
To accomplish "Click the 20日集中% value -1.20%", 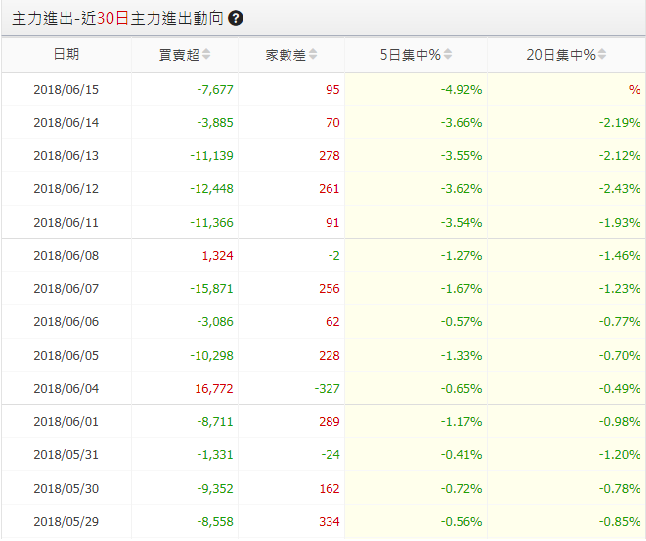I will pos(620,454).
